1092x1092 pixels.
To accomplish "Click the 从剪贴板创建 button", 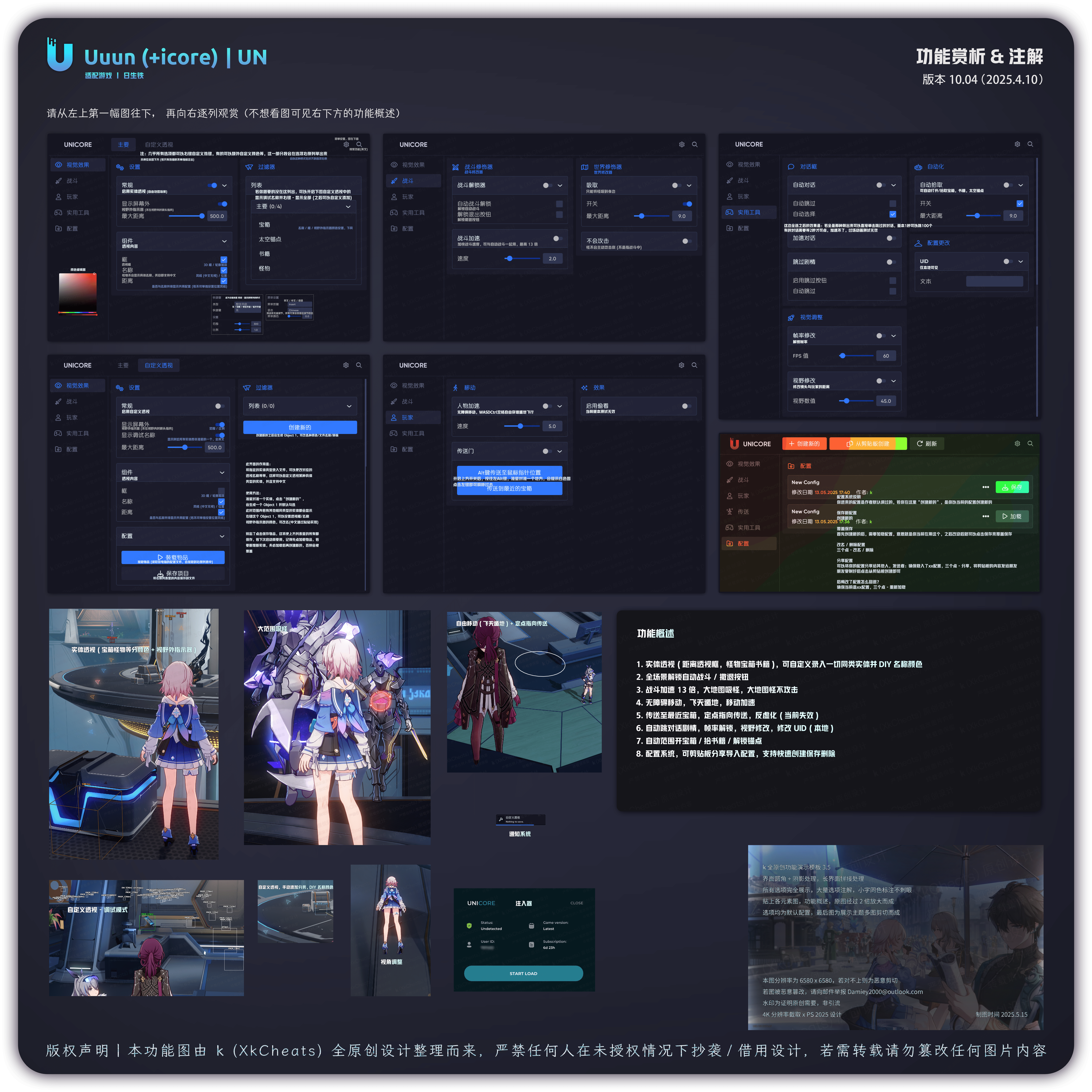I will click(x=868, y=444).
